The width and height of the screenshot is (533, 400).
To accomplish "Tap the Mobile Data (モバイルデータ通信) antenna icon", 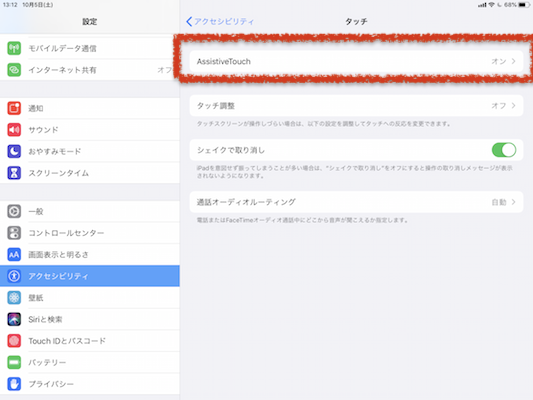I will click(x=14, y=48).
